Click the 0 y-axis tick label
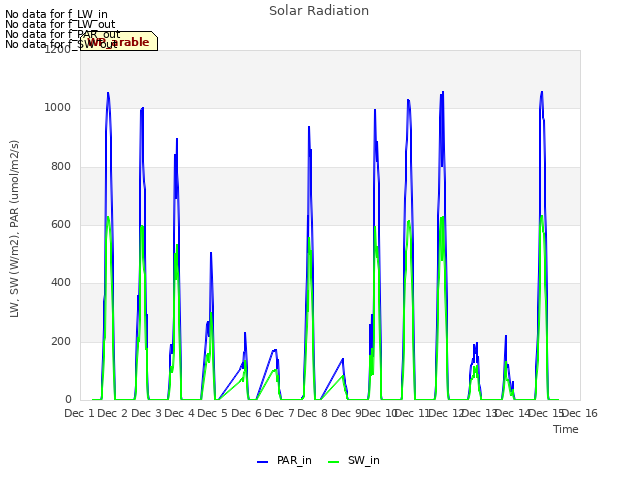 [68, 400]
